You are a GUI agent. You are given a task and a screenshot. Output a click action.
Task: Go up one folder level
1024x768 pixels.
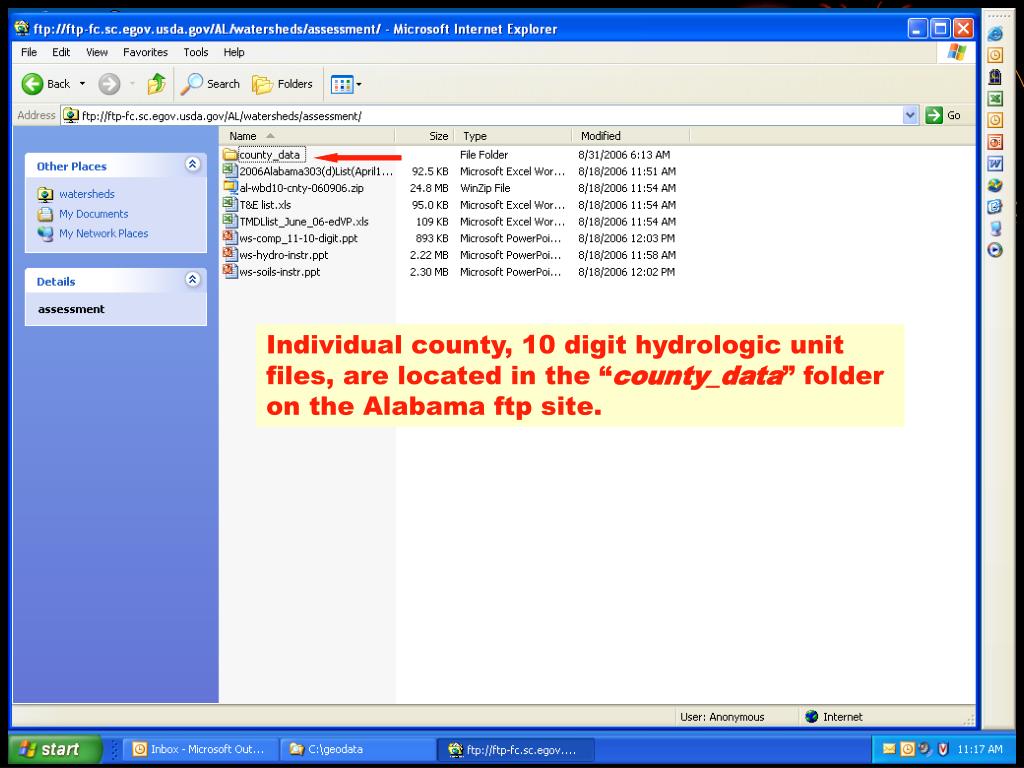point(156,84)
